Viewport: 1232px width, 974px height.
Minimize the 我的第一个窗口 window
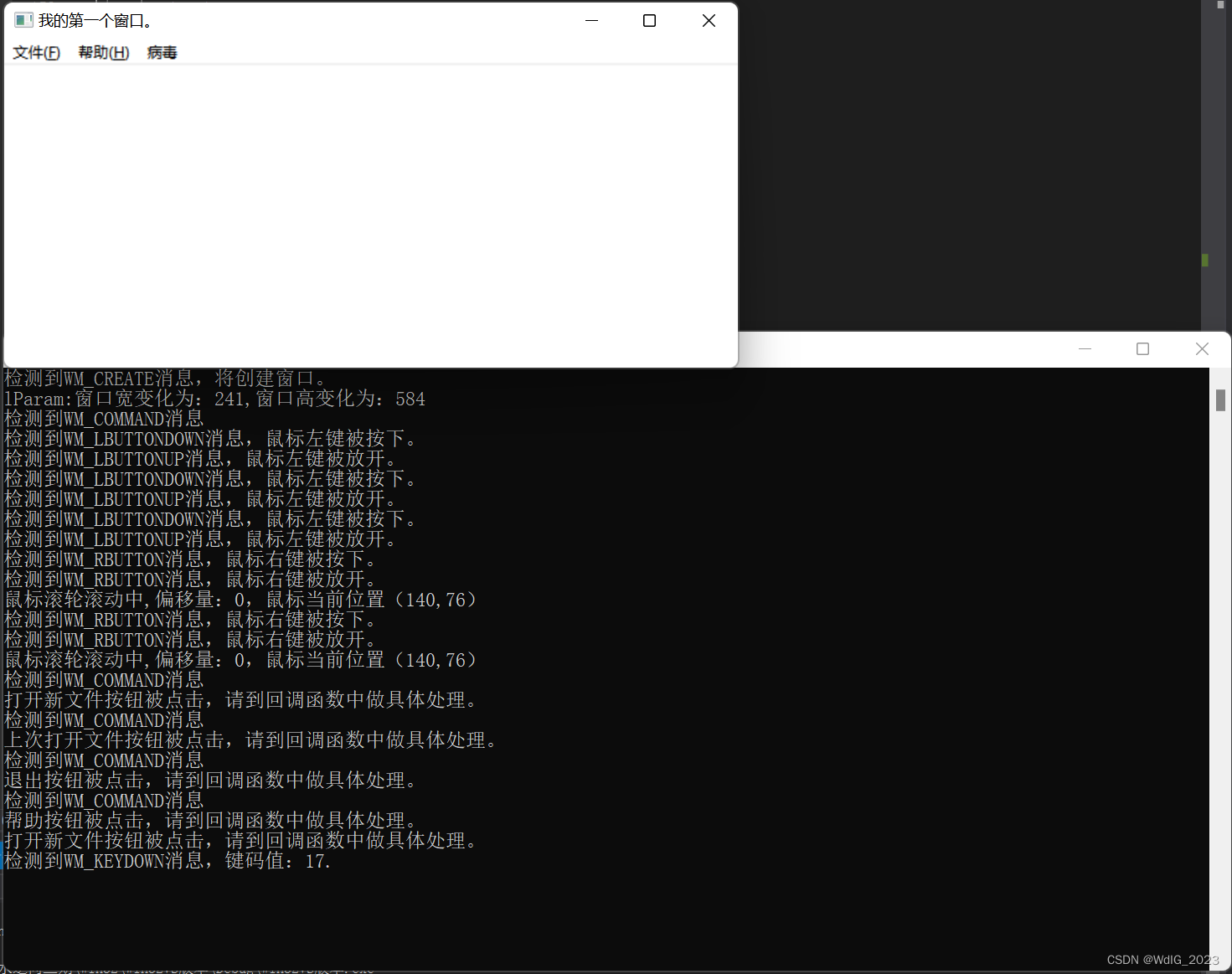(x=591, y=20)
